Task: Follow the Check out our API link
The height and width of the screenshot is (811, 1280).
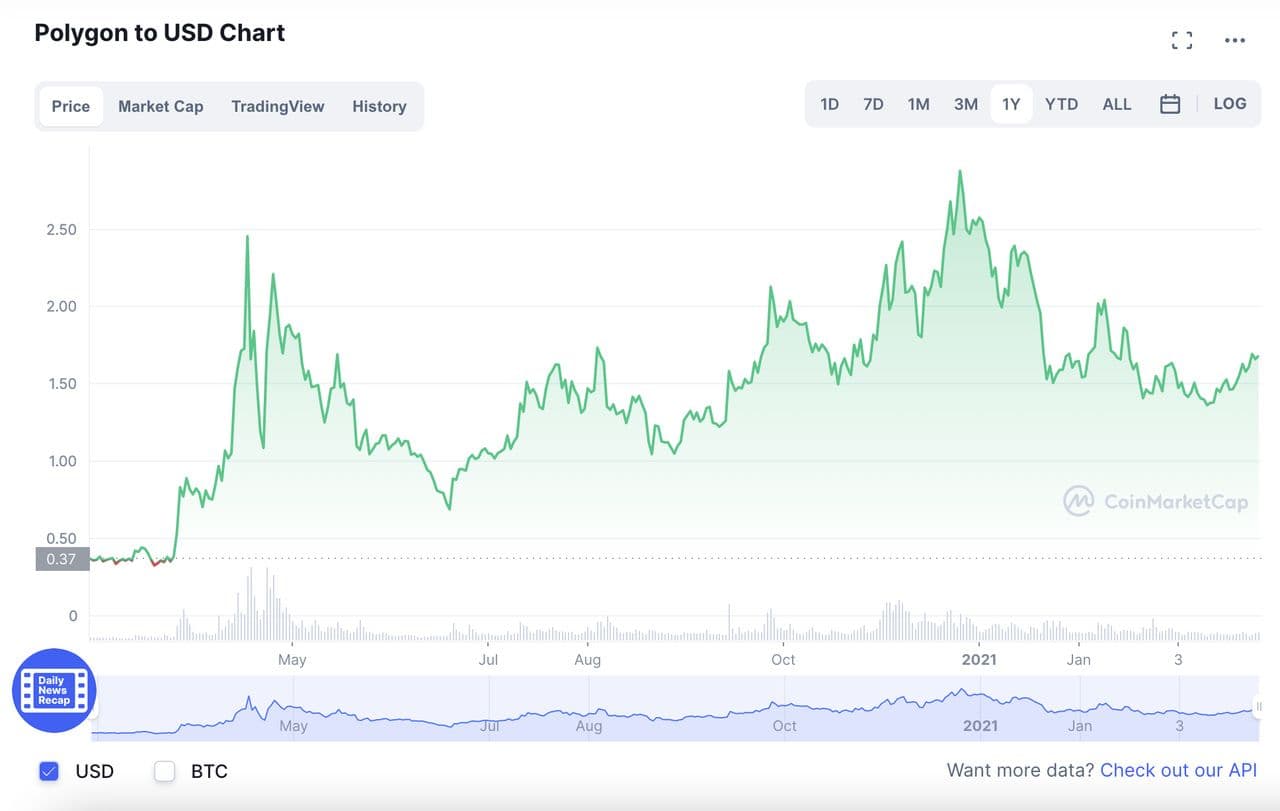Action: pos(1178,770)
